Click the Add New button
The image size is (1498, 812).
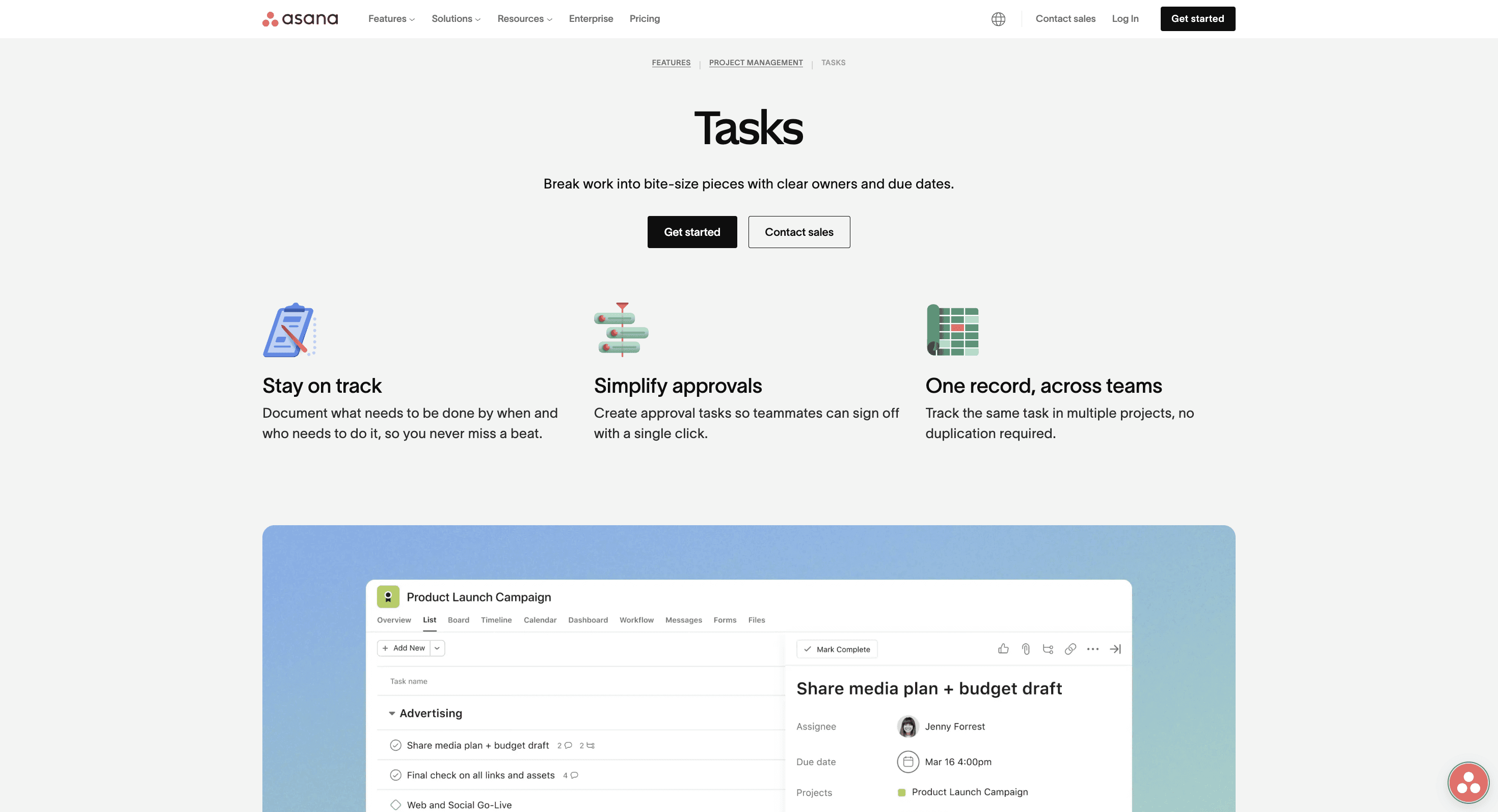(x=404, y=647)
